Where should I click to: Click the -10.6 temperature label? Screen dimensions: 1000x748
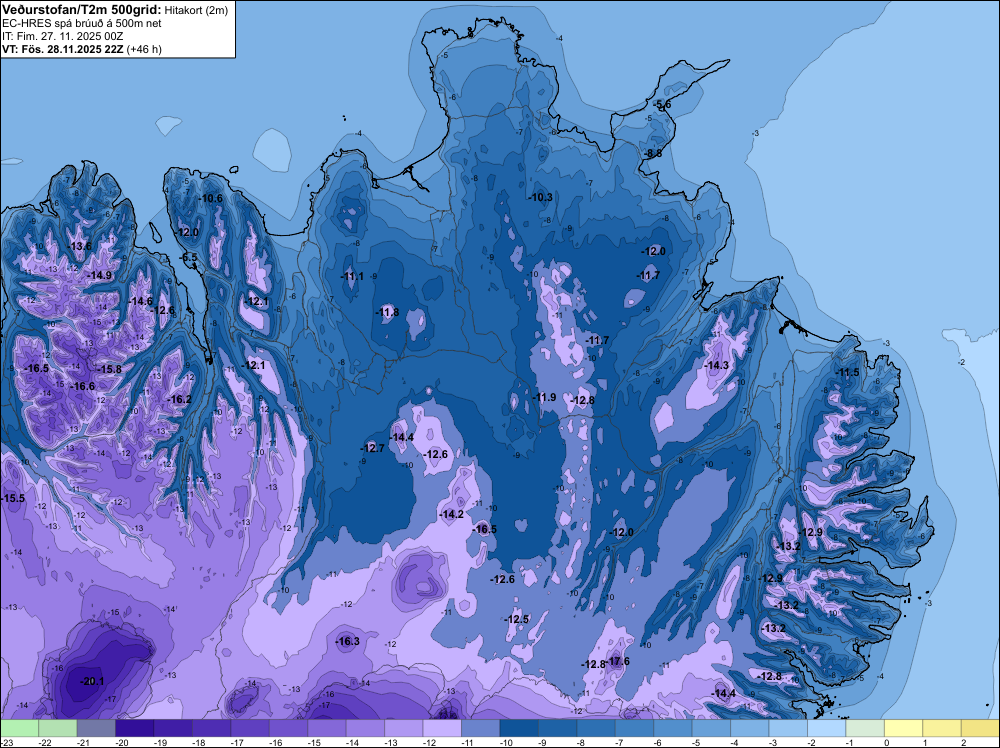pos(211,198)
